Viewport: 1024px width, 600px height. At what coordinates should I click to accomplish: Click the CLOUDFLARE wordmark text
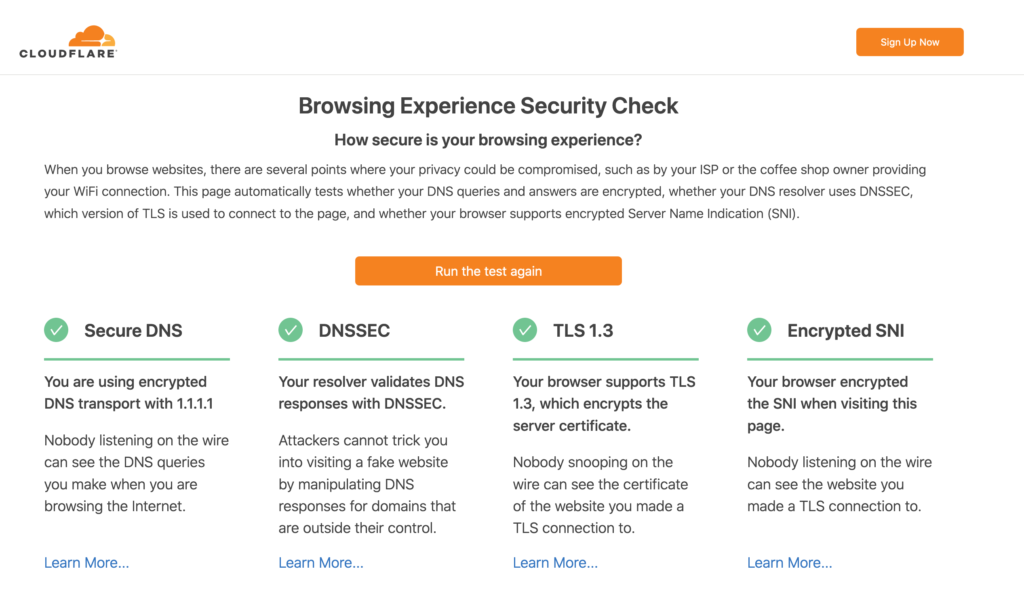(68, 54)
